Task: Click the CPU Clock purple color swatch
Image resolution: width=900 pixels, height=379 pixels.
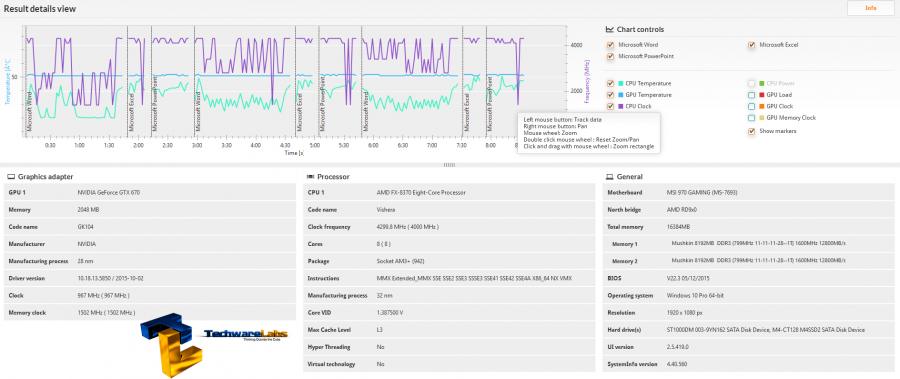Action: click(x=620, y=106)
